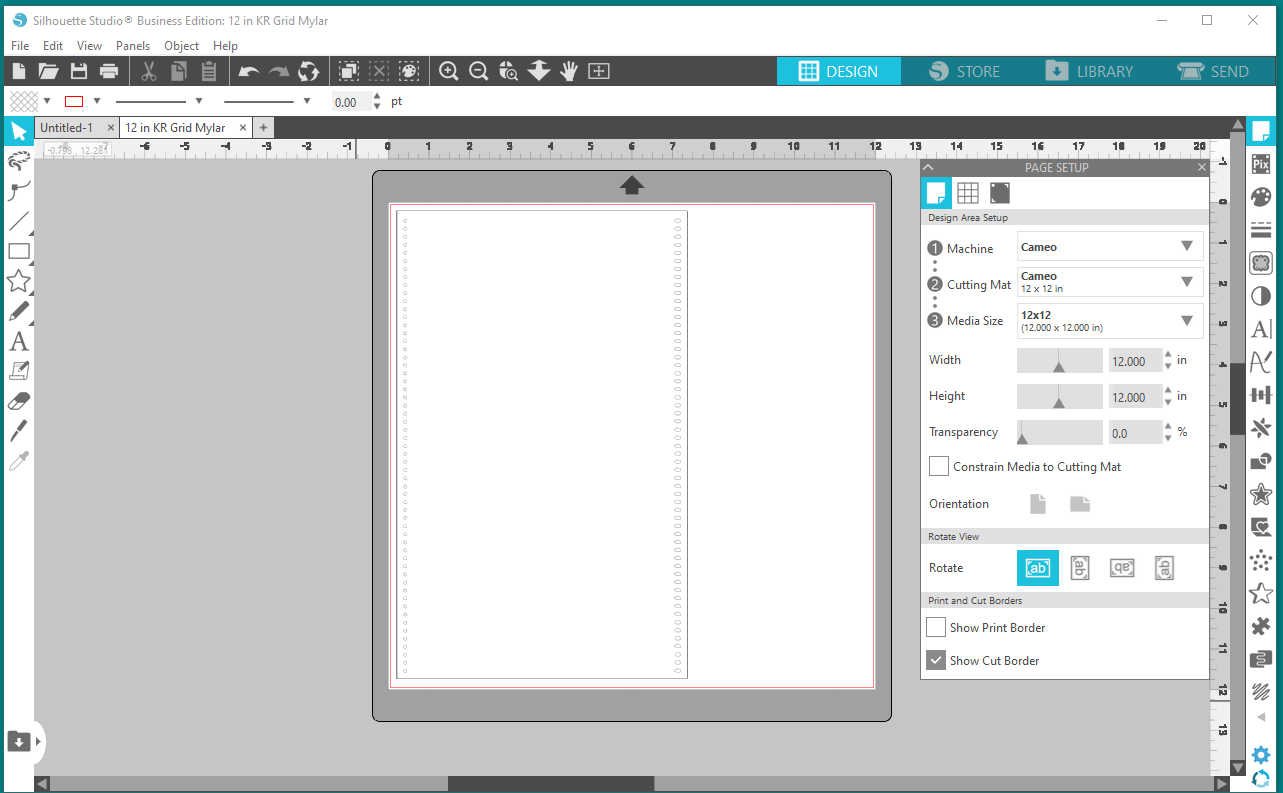The image size is (1283, 793).
Task: Enable Constrain Media to Cutting Mat
Action: pyautogui.click(x=938, y=466)
